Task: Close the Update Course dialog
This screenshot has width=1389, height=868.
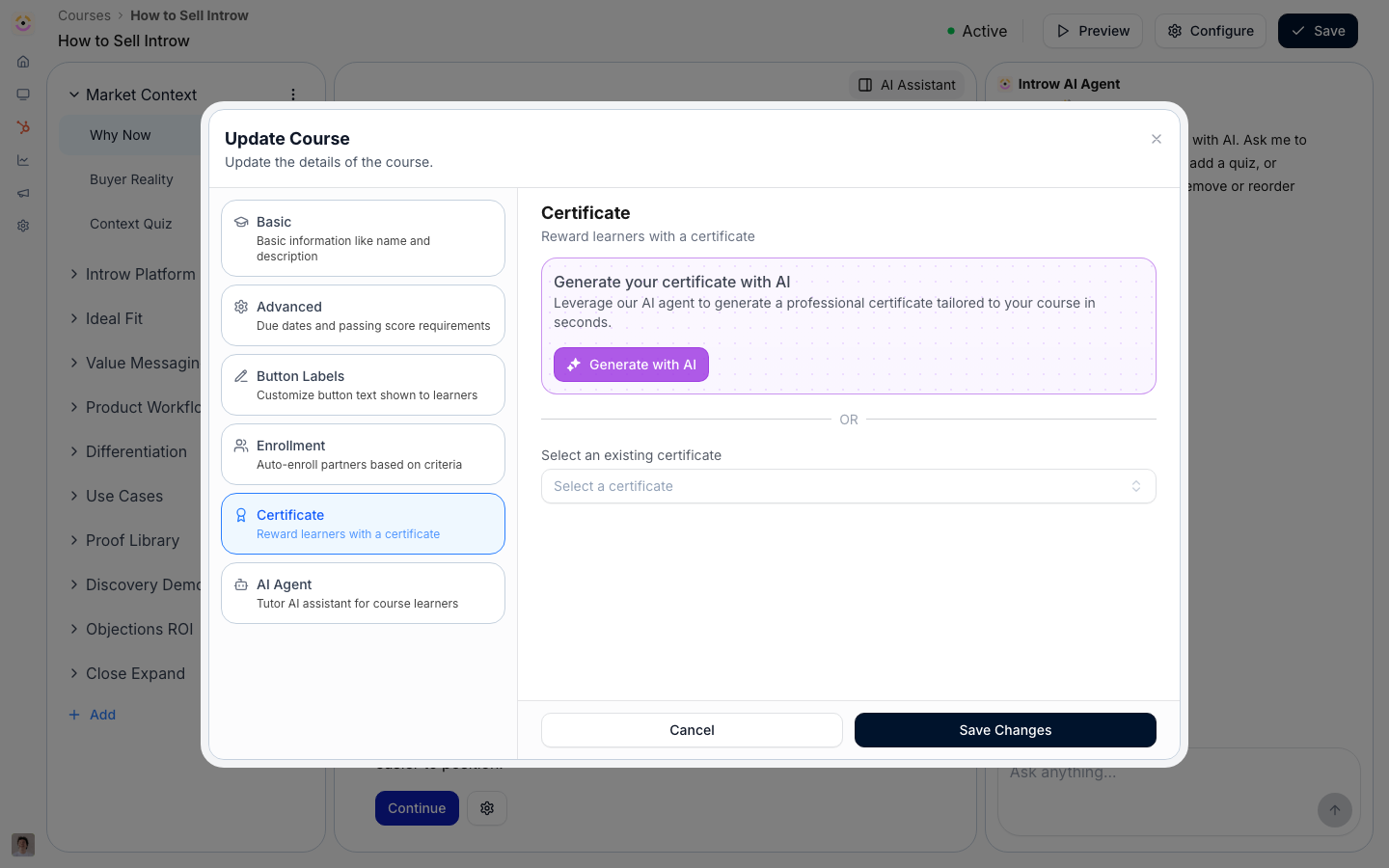Action: [x=1157, y=139]
